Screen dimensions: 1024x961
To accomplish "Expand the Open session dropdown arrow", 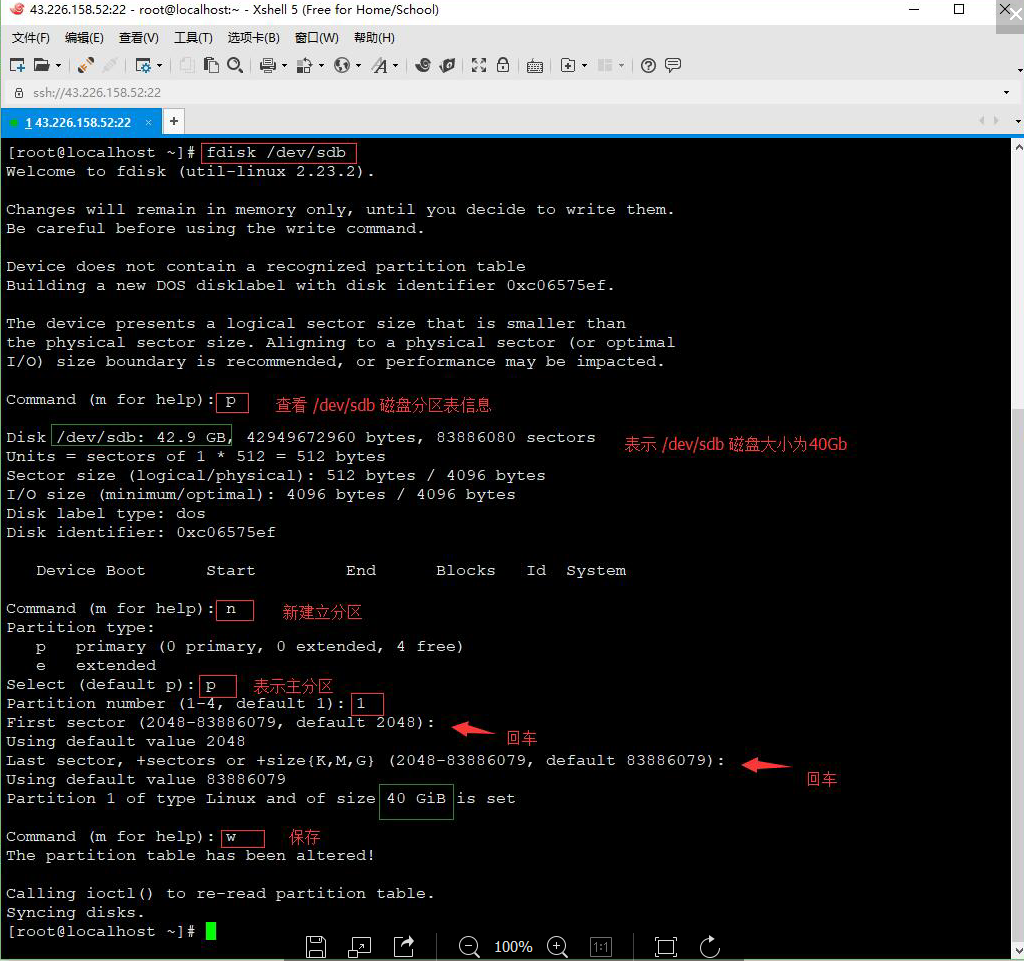I will click(x=59, y=65).
